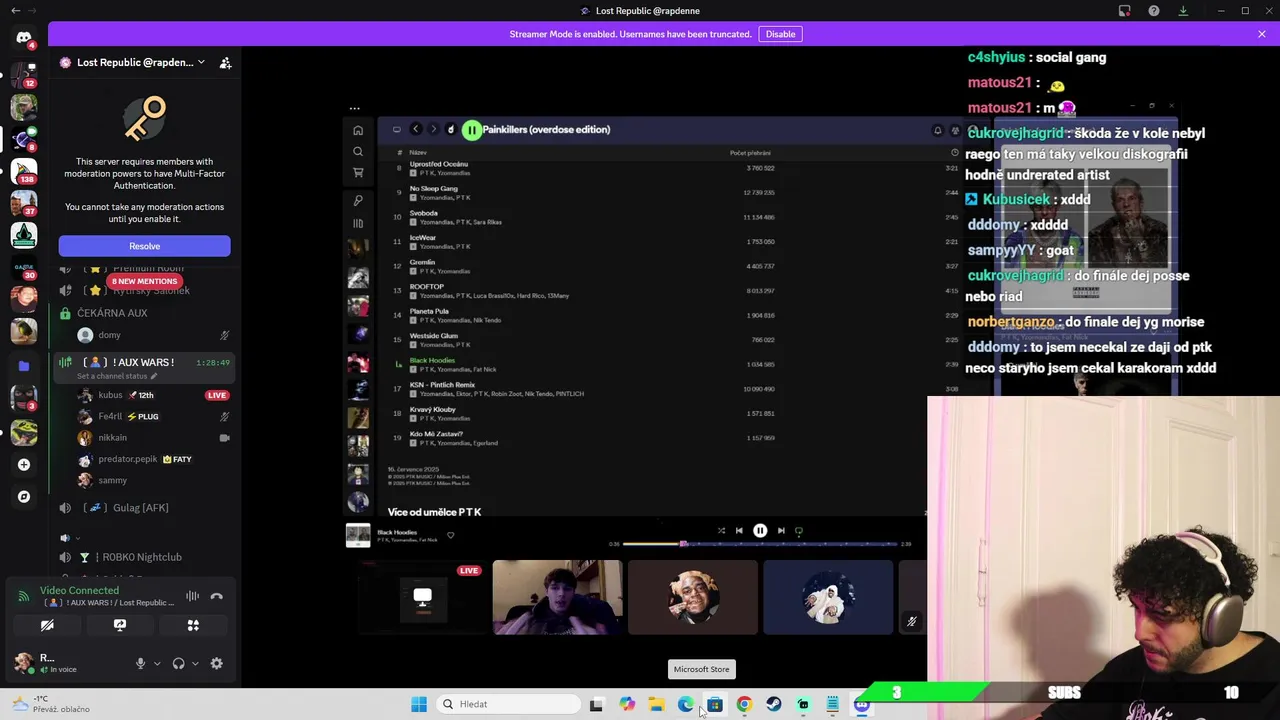Viewport: 1280px width, 720px height.
Task: Click the Hledat taskbar search field
Action: click(510, 704)
